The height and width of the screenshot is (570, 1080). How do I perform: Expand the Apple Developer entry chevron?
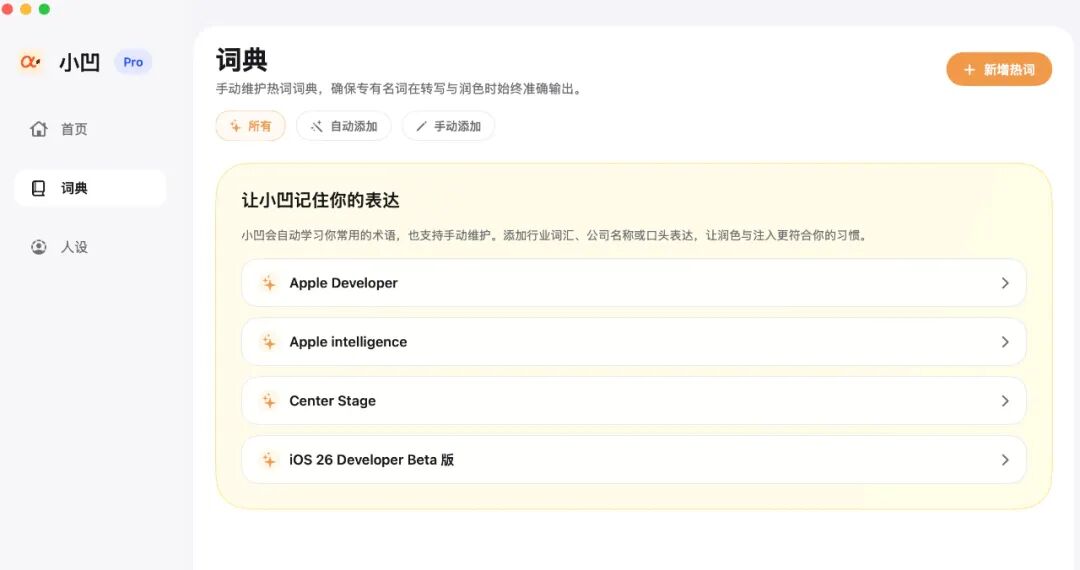pyautogui.click(x=1005, y=283)
